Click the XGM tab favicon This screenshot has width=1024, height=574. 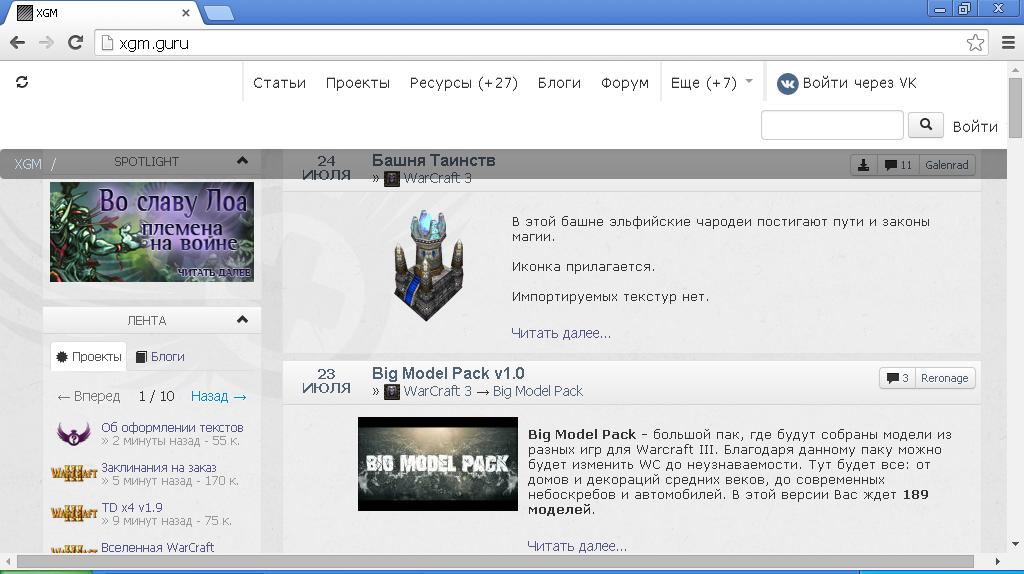click(x=25, y=12)
